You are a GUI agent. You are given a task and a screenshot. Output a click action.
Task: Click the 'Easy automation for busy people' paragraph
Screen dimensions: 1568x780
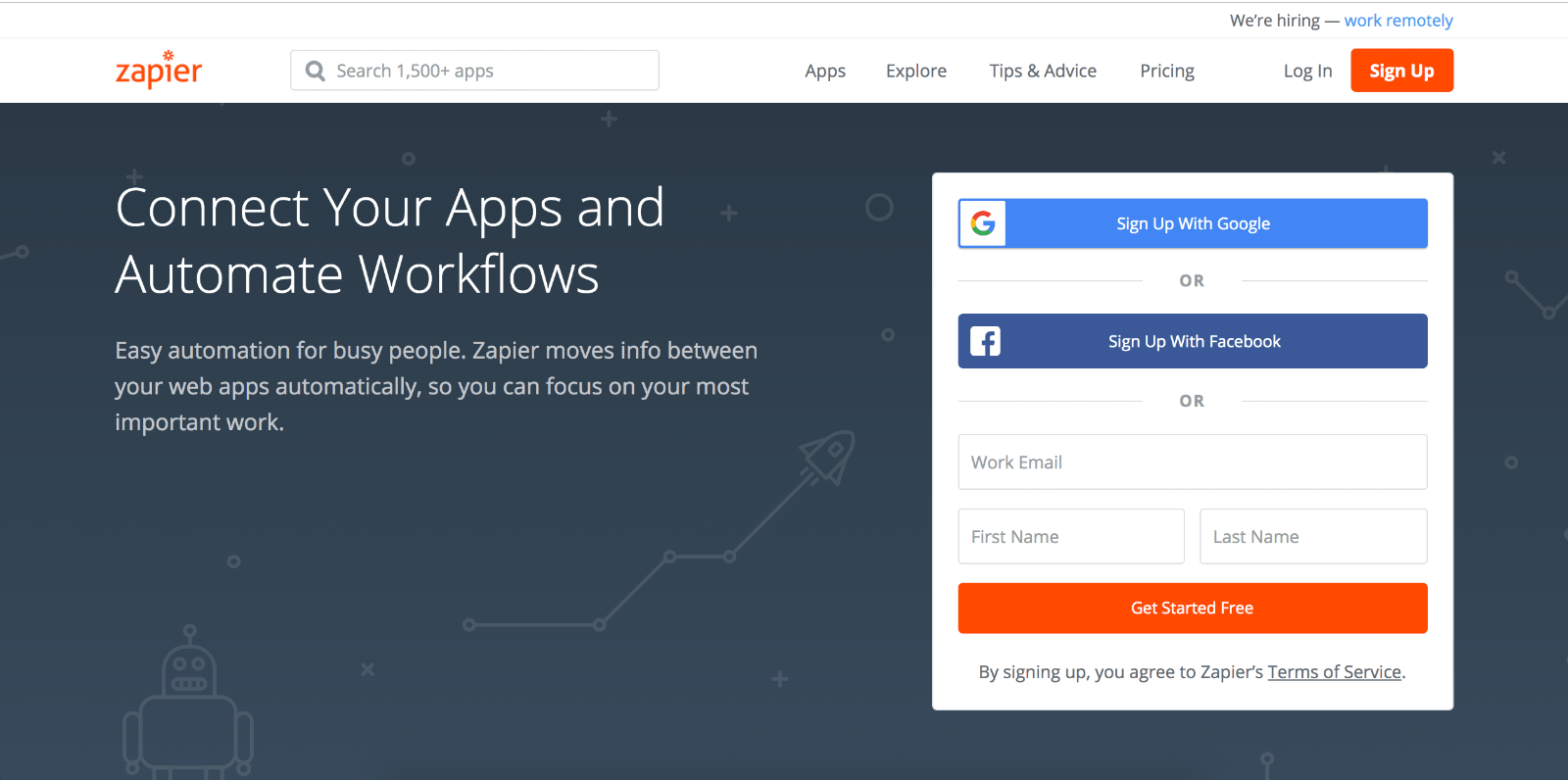click(x=436, y=386)
